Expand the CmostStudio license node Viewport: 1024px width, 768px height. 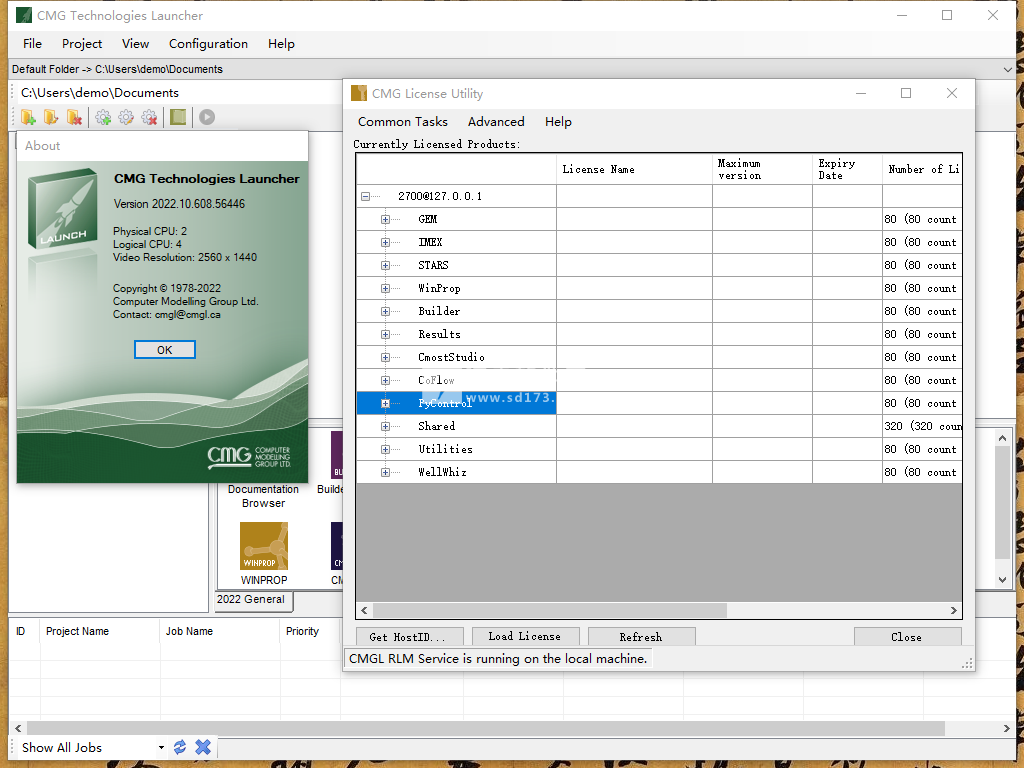385,357
